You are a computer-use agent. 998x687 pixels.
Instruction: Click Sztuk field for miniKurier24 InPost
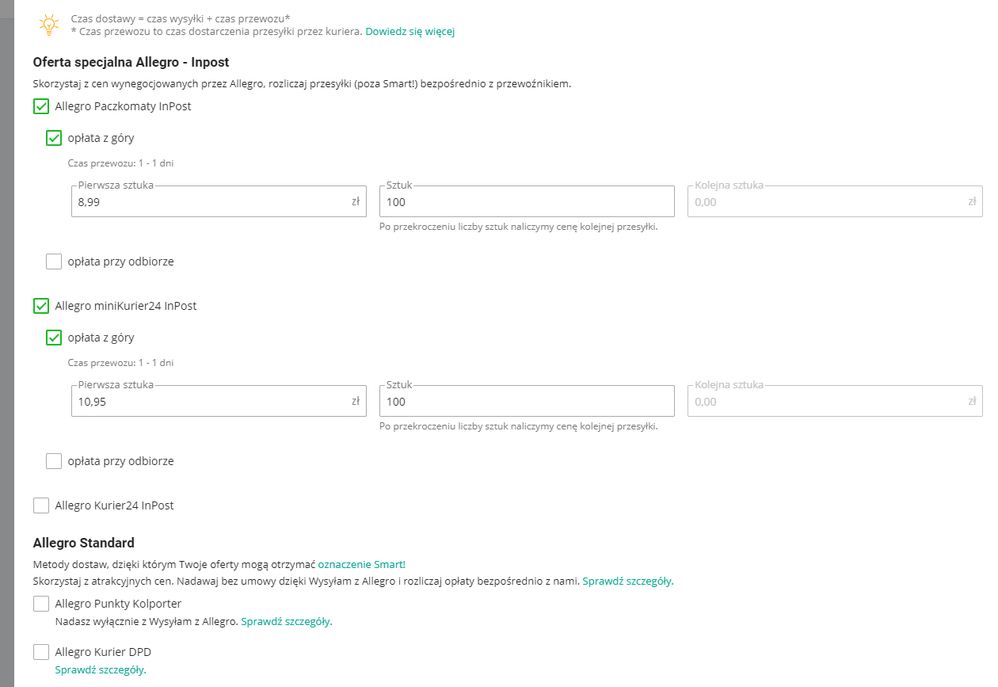(526, 402)
